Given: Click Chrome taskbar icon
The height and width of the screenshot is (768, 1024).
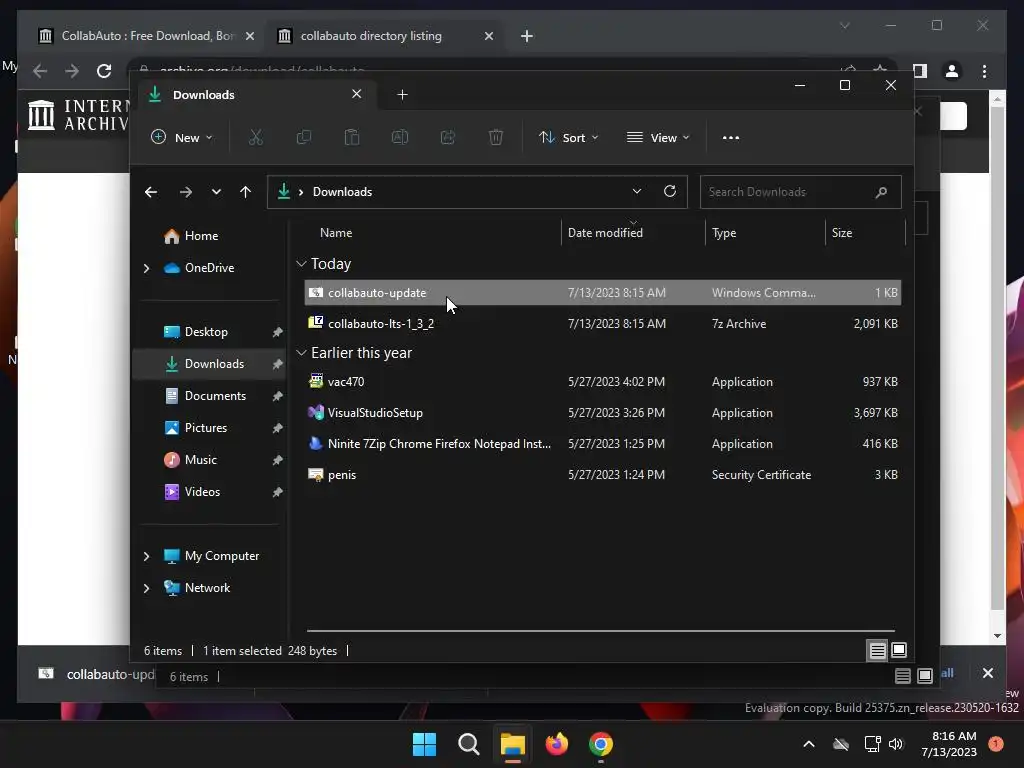Looking at the screenshot, I should (x=601, y=744).
